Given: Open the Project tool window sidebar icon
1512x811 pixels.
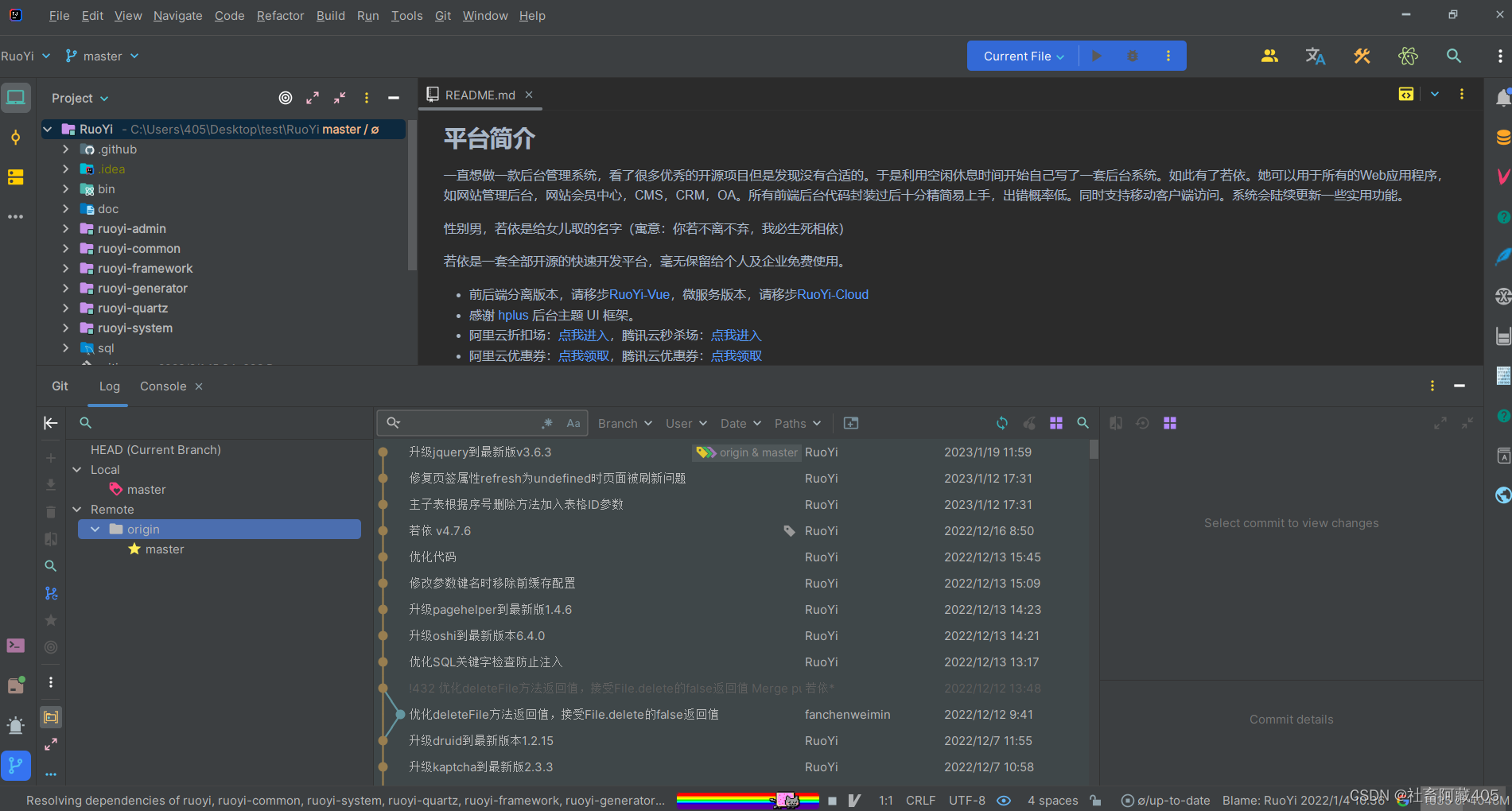Looking at the screenshot, I should click(16, 98).
